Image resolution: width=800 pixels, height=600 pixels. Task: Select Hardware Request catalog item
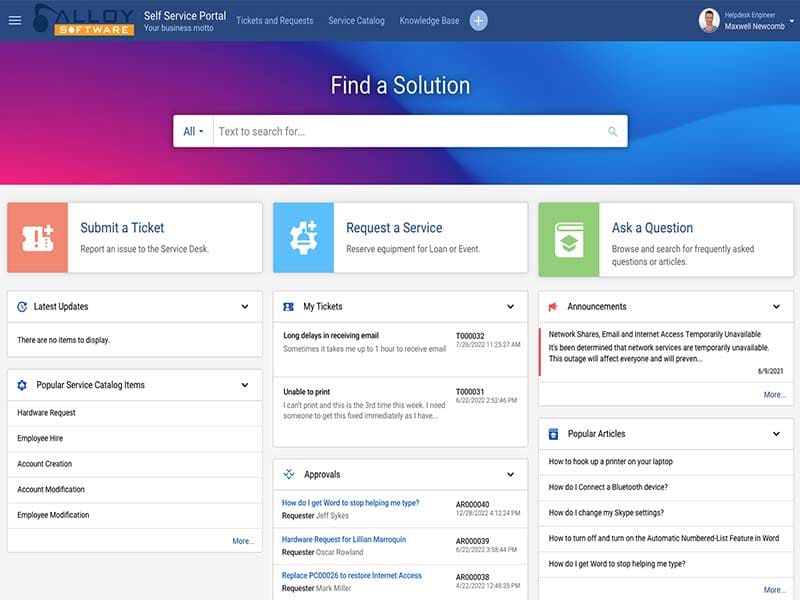pyautogui.click(x=135, y=413)
